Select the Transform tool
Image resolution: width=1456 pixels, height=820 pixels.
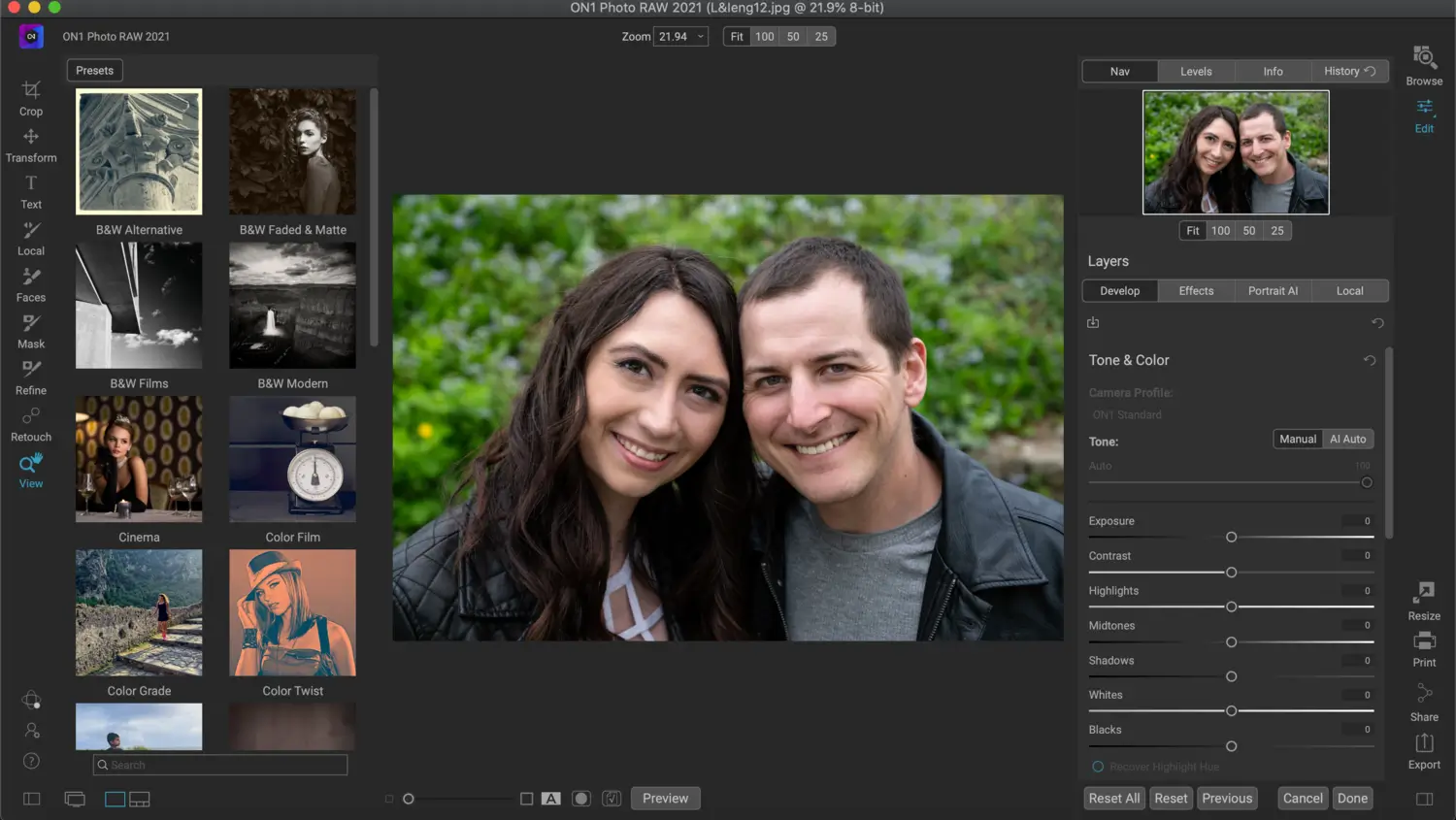[x=30, y=147]
